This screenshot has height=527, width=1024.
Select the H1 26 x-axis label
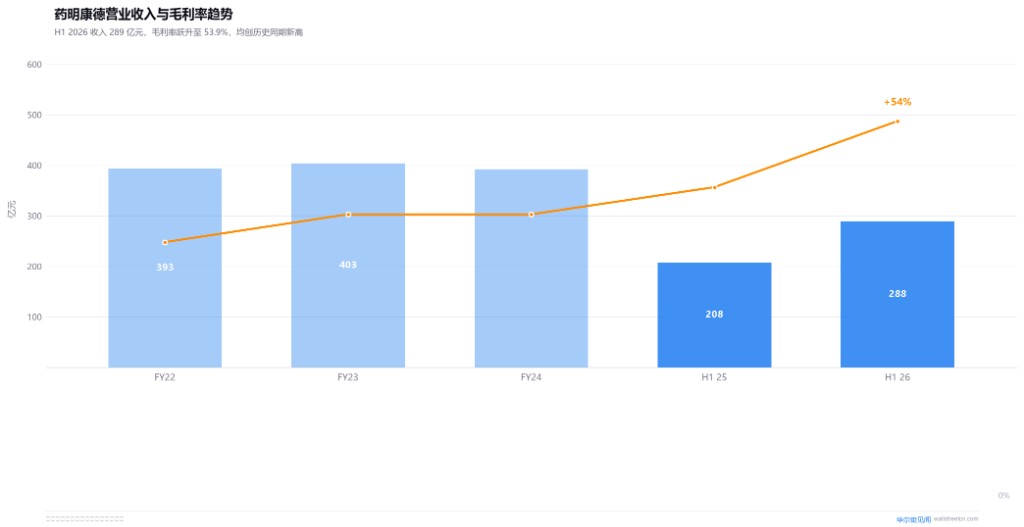click(897, 377)
